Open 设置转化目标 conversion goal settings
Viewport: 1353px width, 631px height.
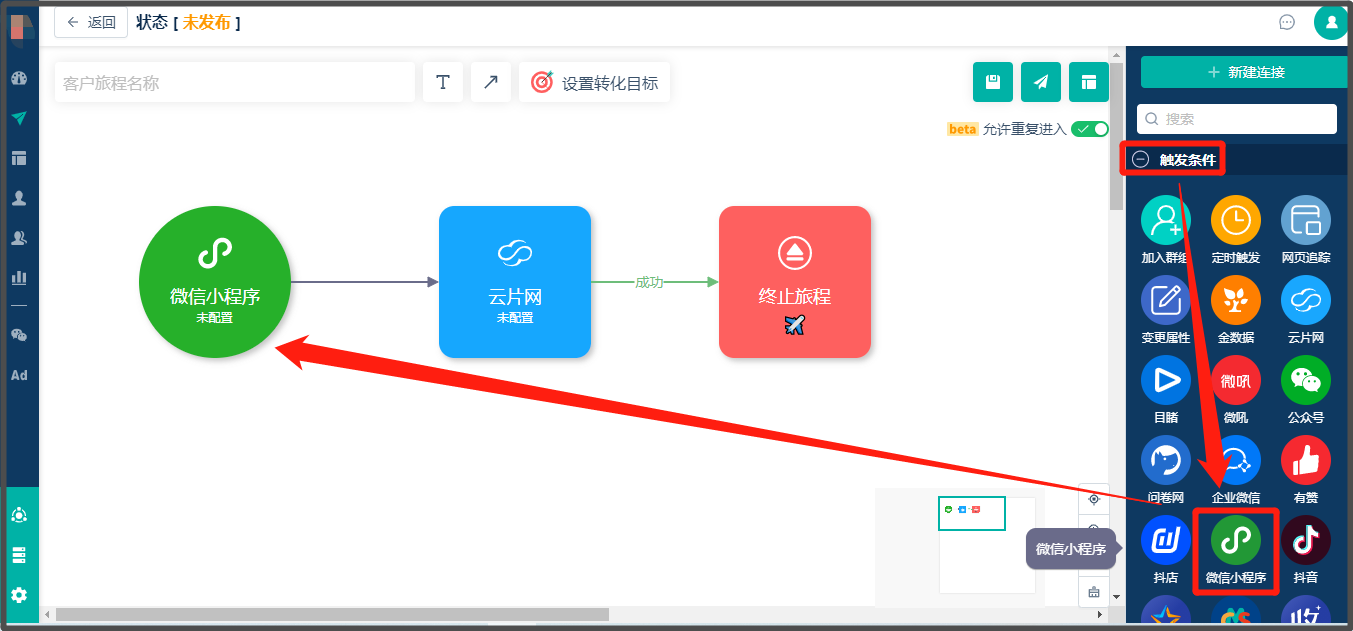[x=594, y=82]
